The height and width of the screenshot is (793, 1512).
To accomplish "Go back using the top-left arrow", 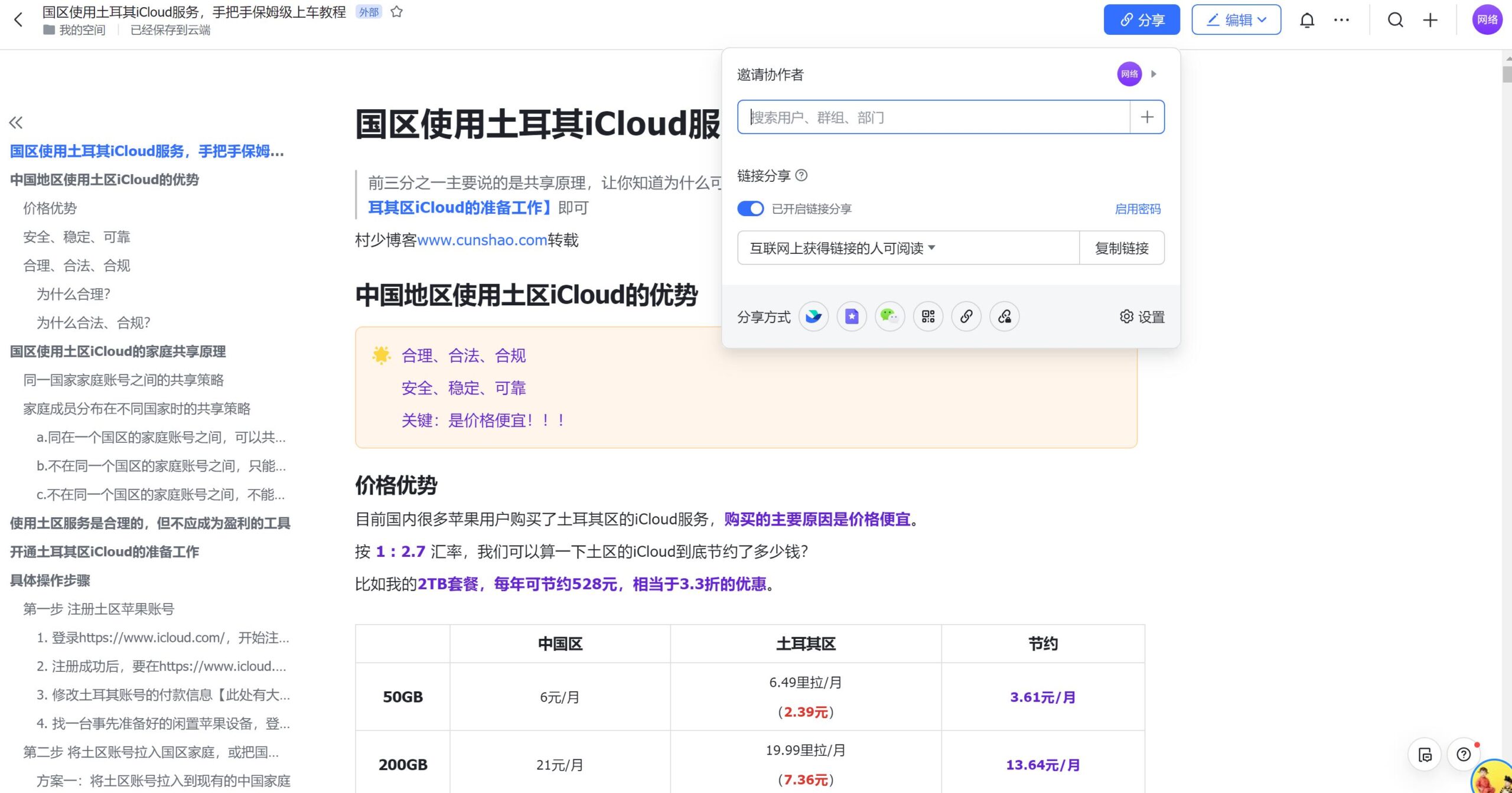I will pos(18,20).
